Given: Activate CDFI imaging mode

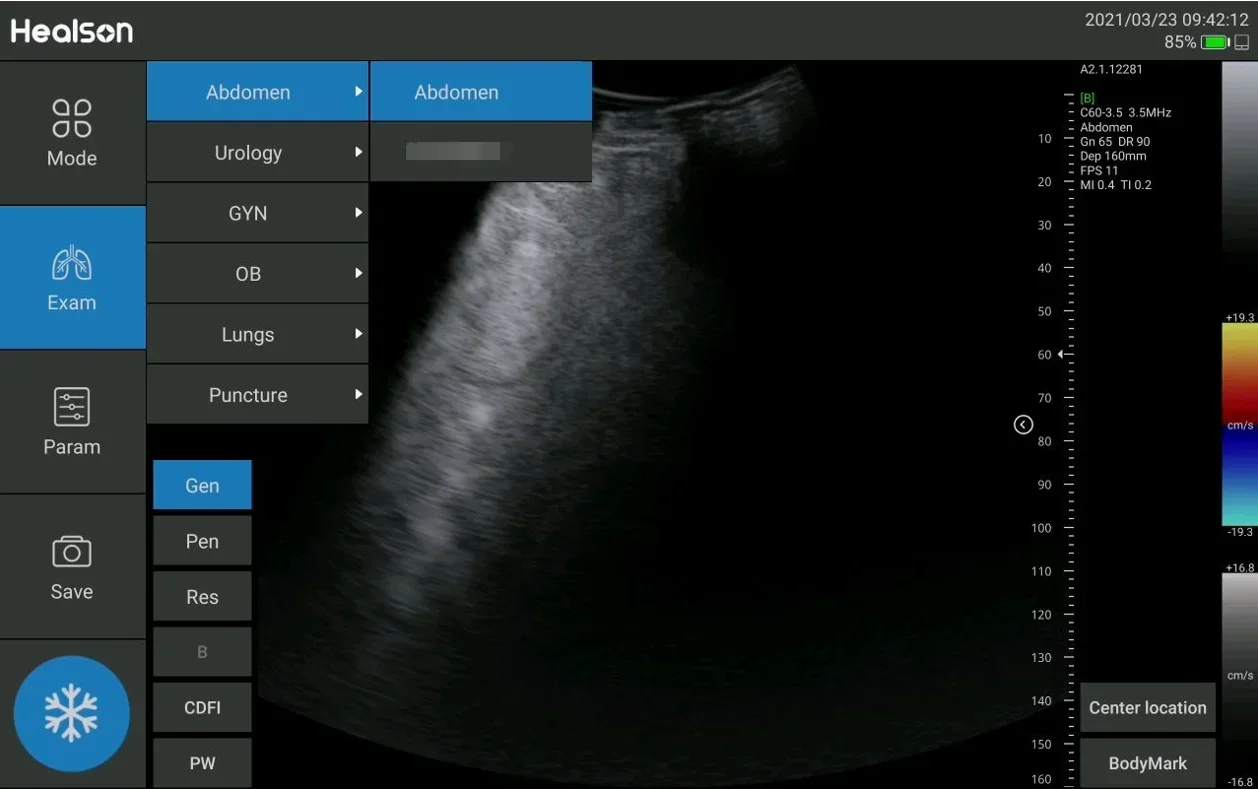Looking at the screenshot, I should coord(202,708).
